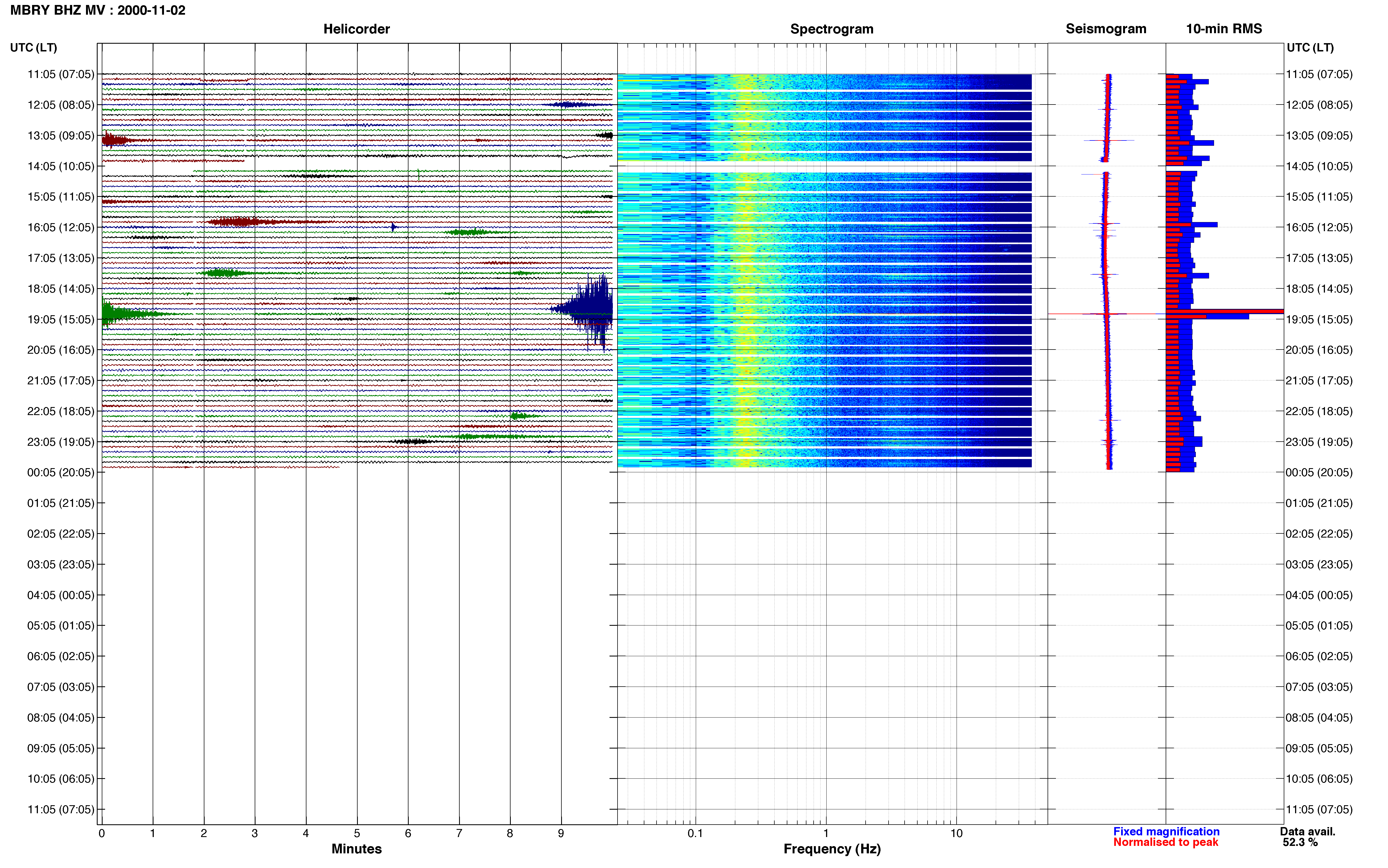Click RMS-side time label "04:05 (00:05)"
The image size is (1388, 868).
click(x=1319, y=595)
